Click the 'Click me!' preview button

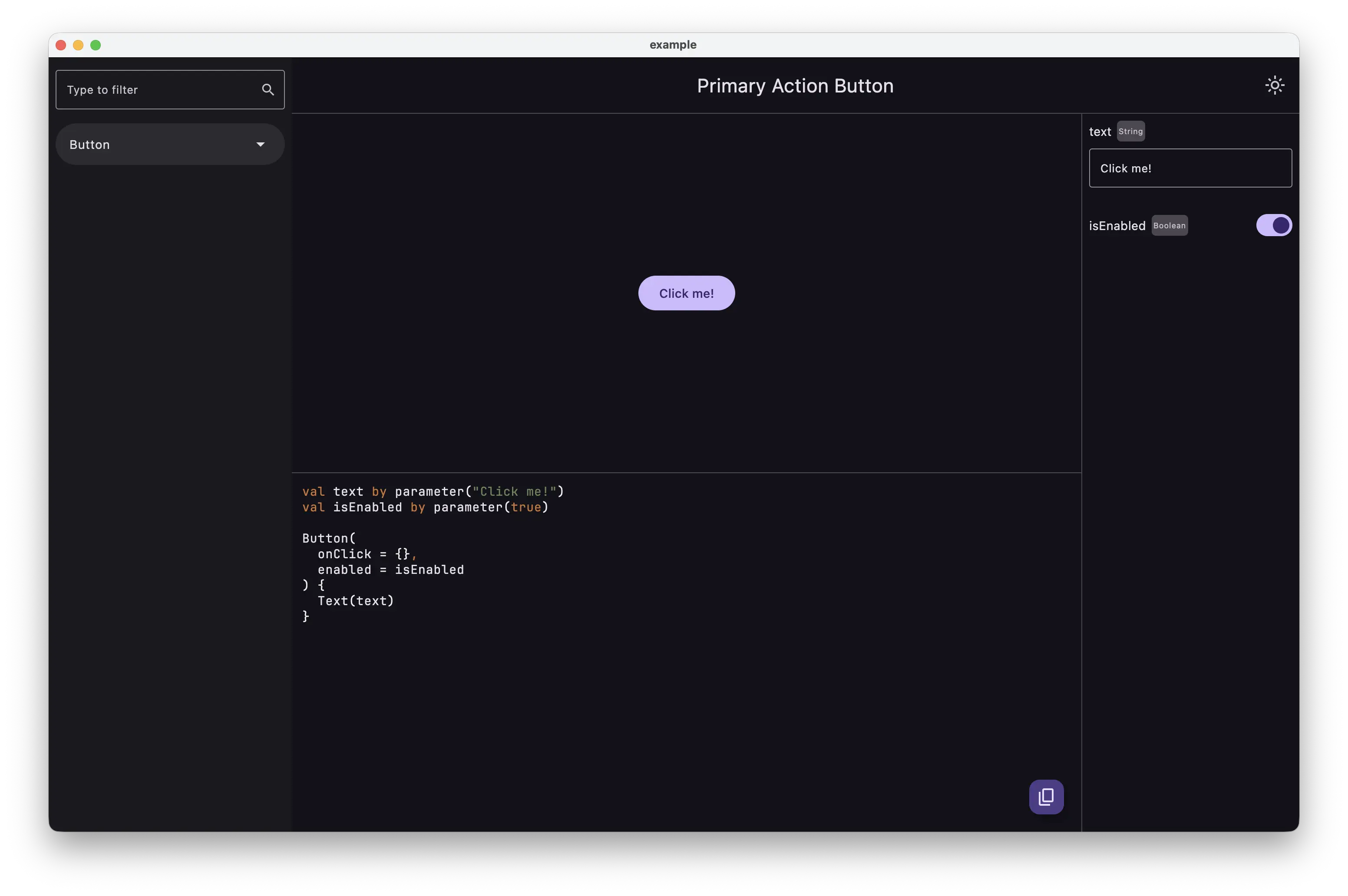(x=686, y=293)
